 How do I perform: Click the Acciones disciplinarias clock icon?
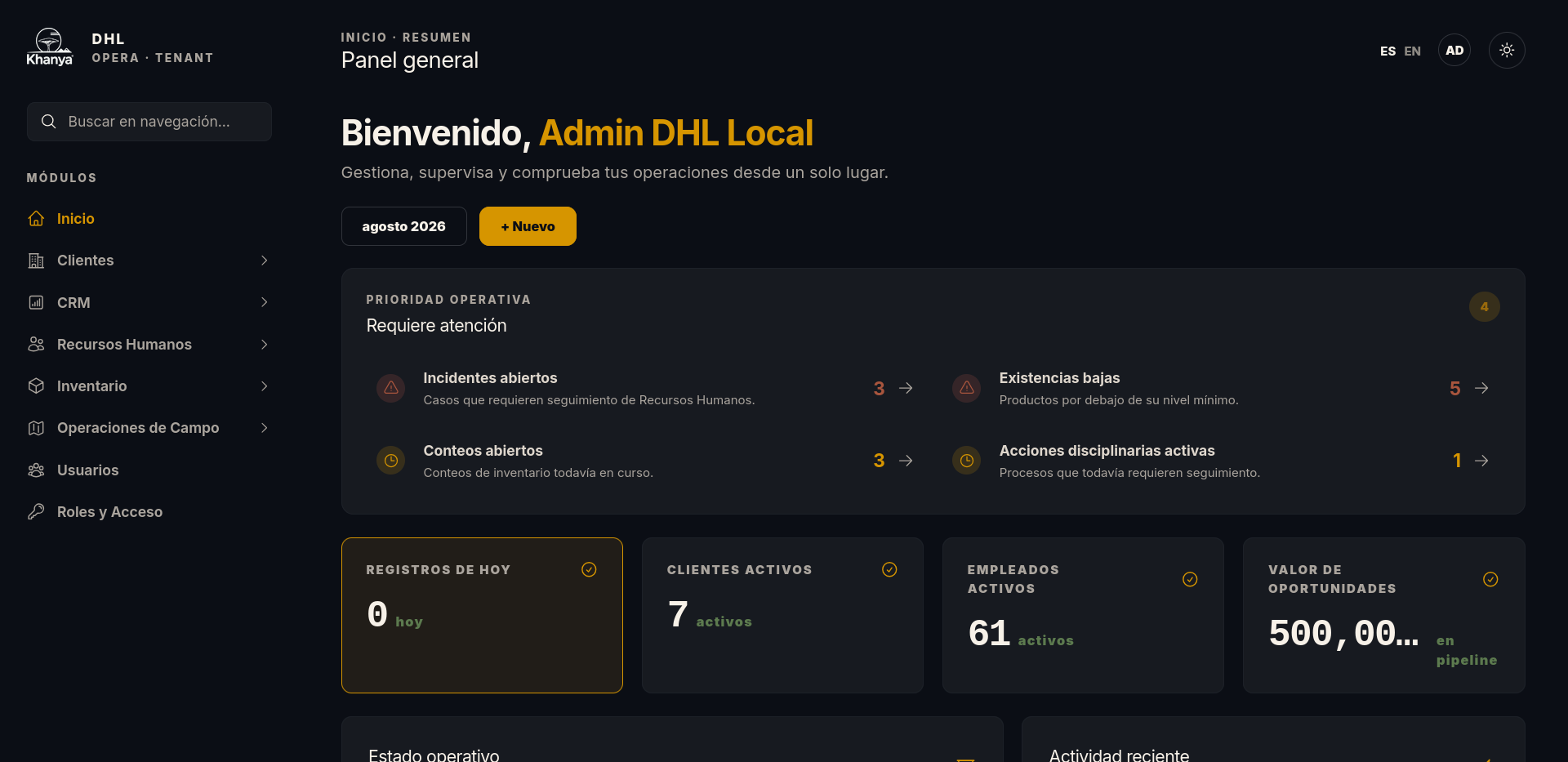coord(967,461)
